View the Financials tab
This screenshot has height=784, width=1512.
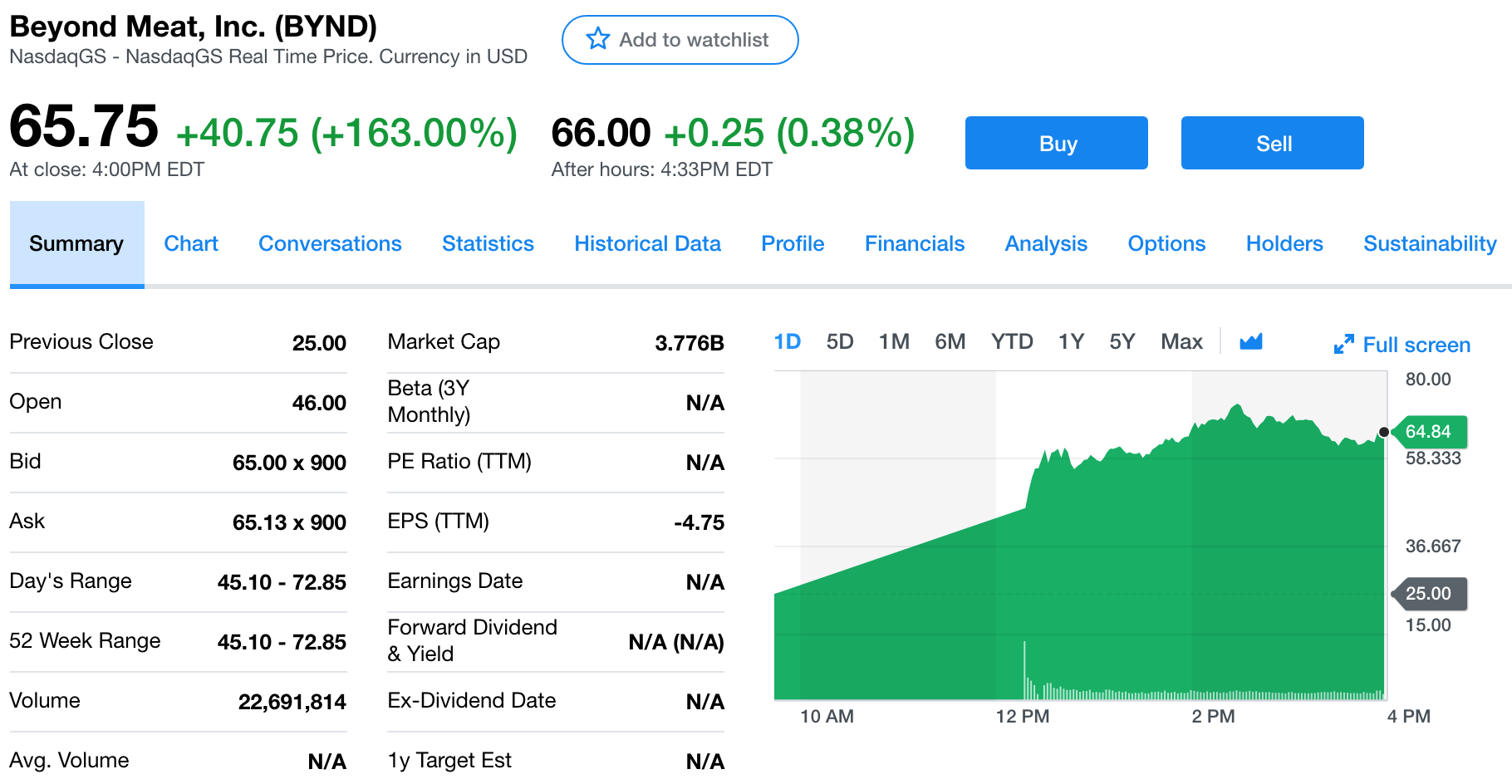coord(914,243)
